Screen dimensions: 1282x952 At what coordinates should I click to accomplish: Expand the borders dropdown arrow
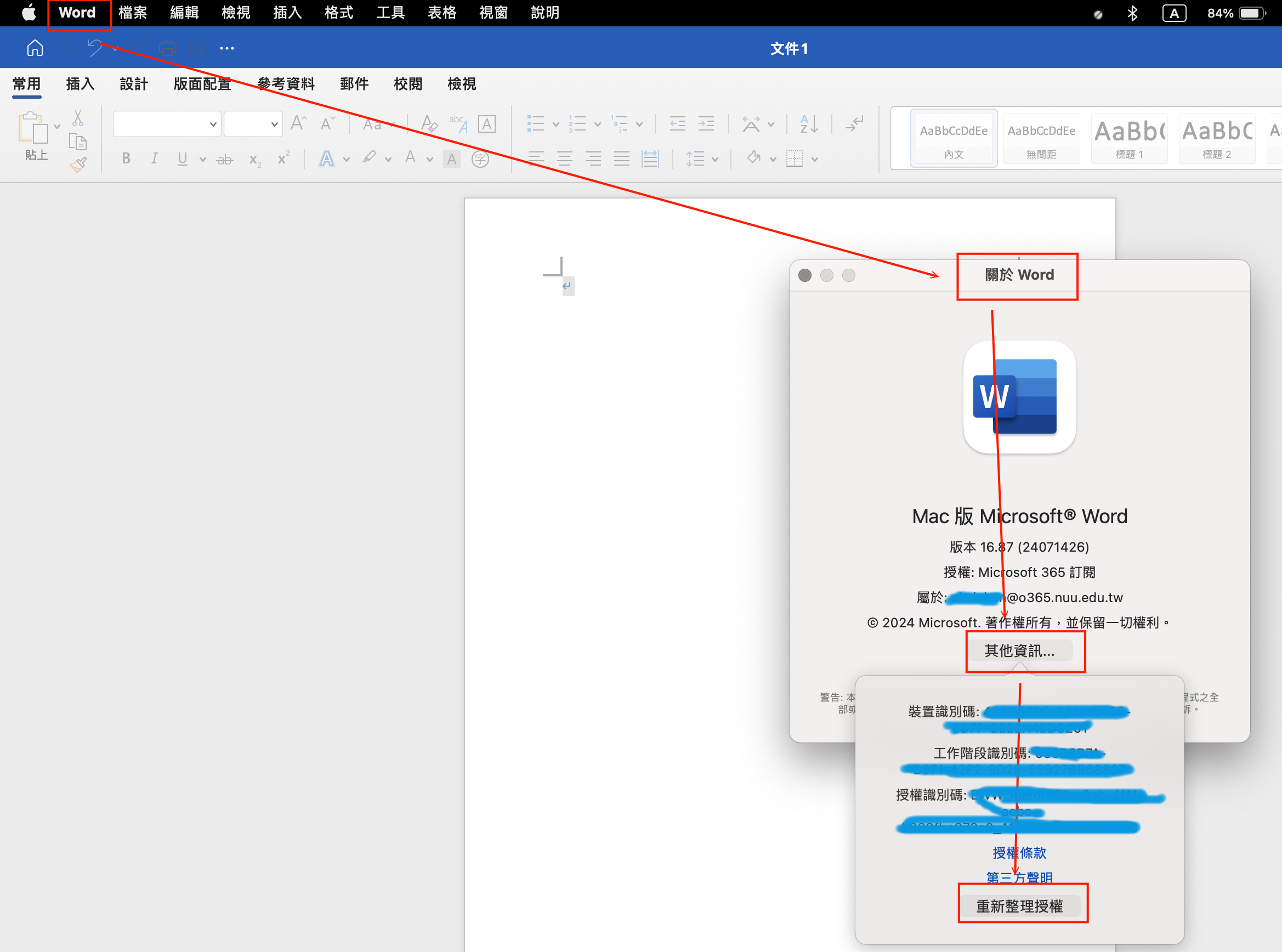[x=815, y=160]
